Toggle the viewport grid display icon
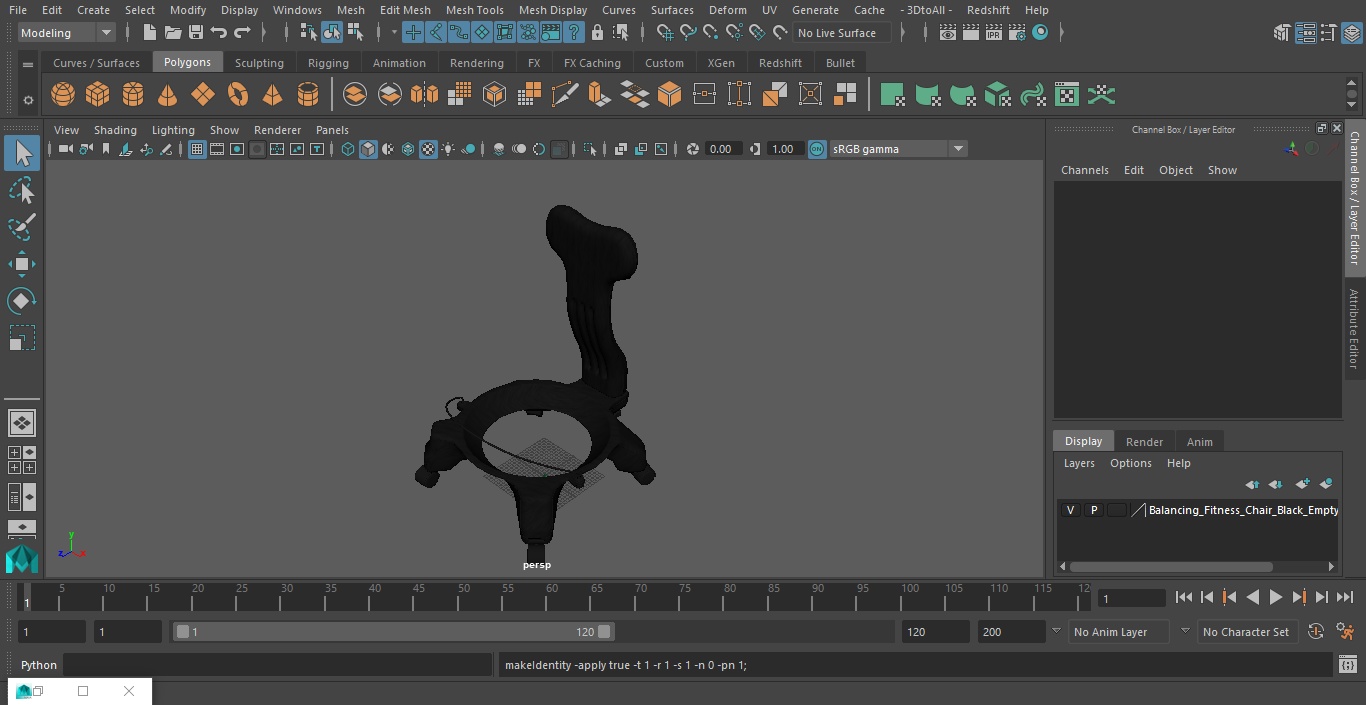Screen dimensions: 1366x705 pyautogui.click(x=197, y=149)
